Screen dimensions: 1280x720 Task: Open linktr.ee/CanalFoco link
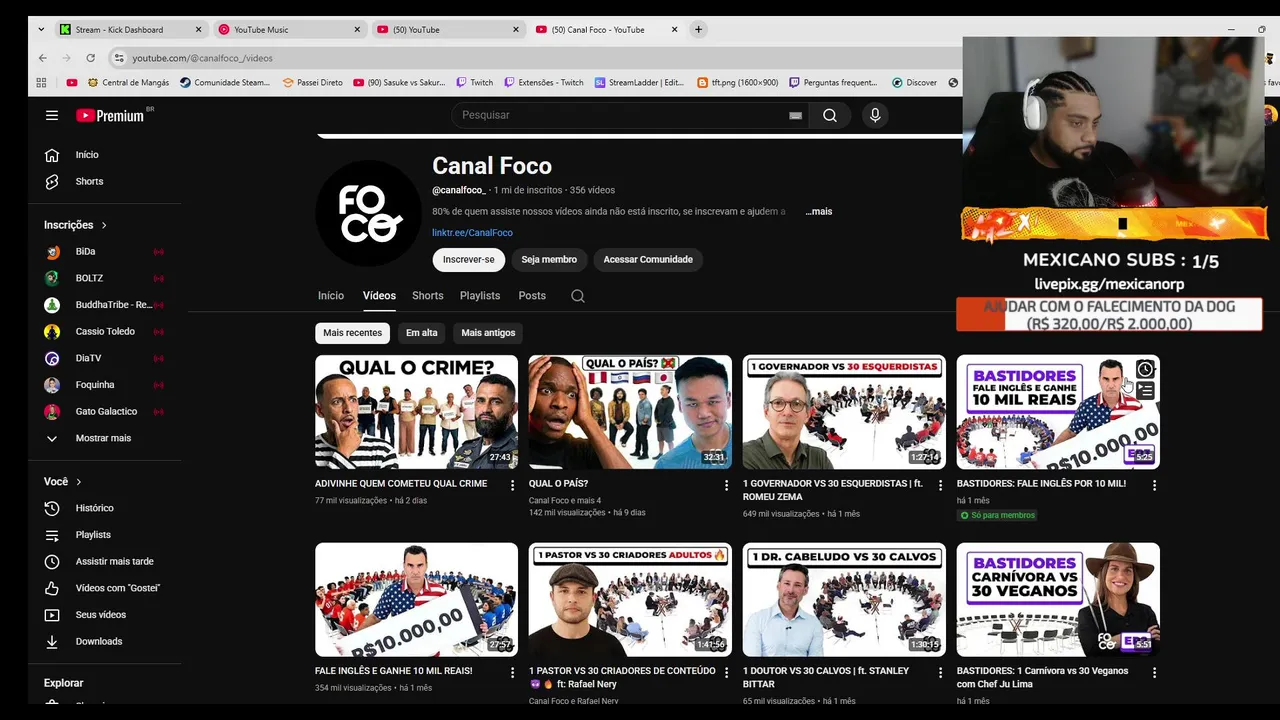coord(472,233)
